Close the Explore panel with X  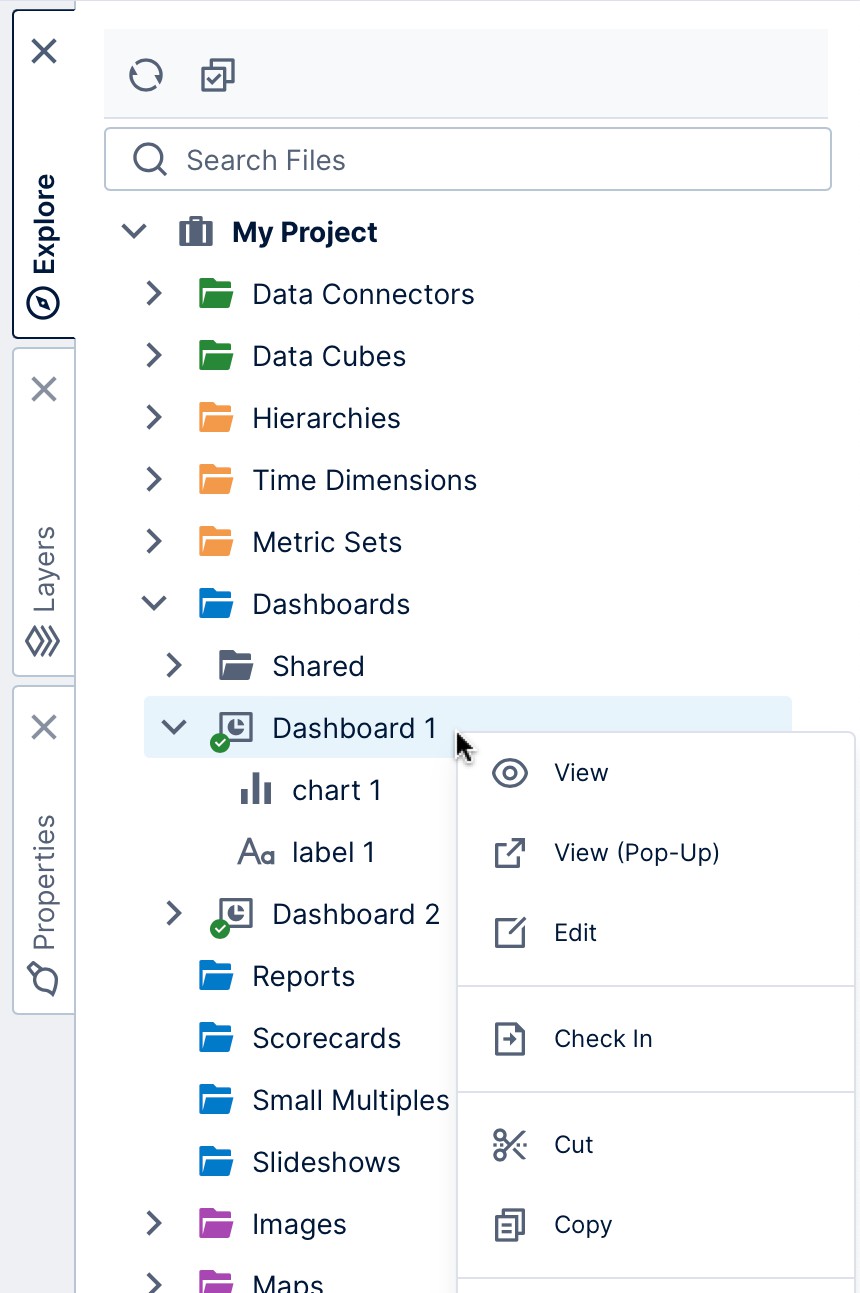[44, 51]
